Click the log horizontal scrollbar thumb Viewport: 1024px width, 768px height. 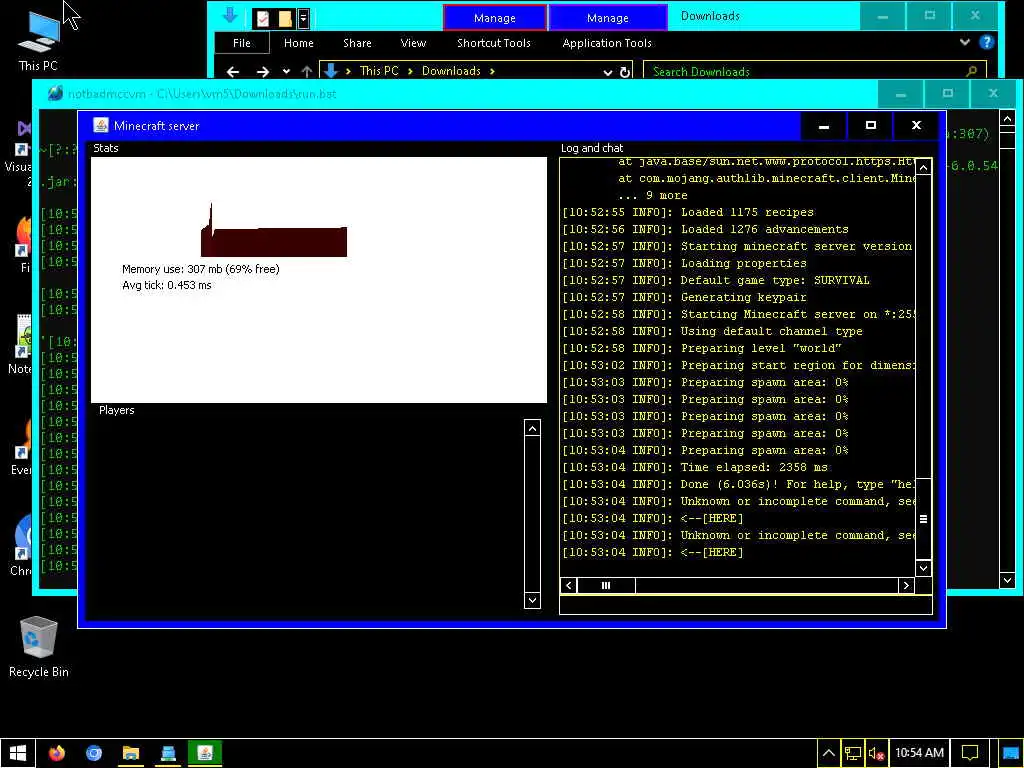coord(605,585)
